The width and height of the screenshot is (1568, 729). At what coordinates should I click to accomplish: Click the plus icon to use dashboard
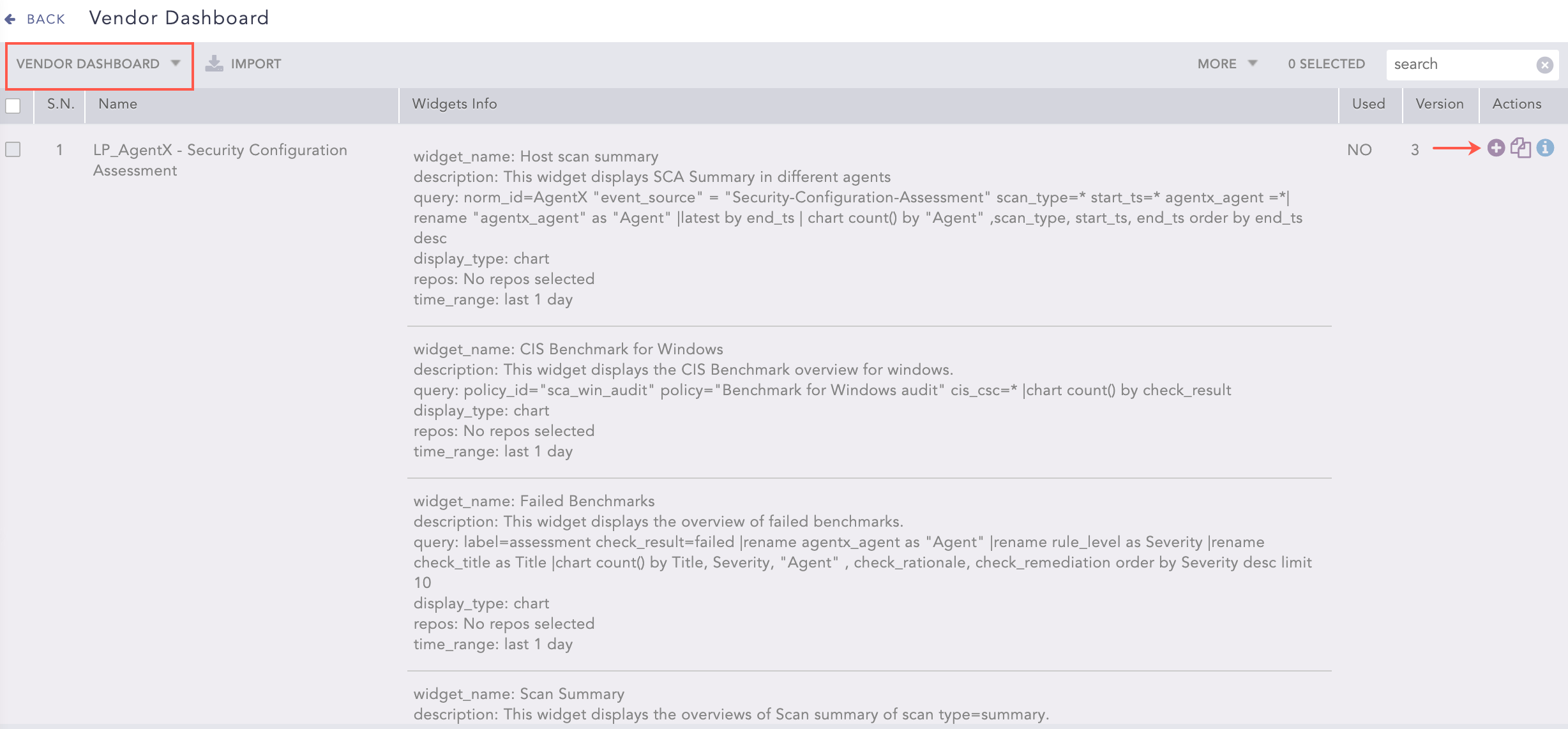tap(1496, 148)
